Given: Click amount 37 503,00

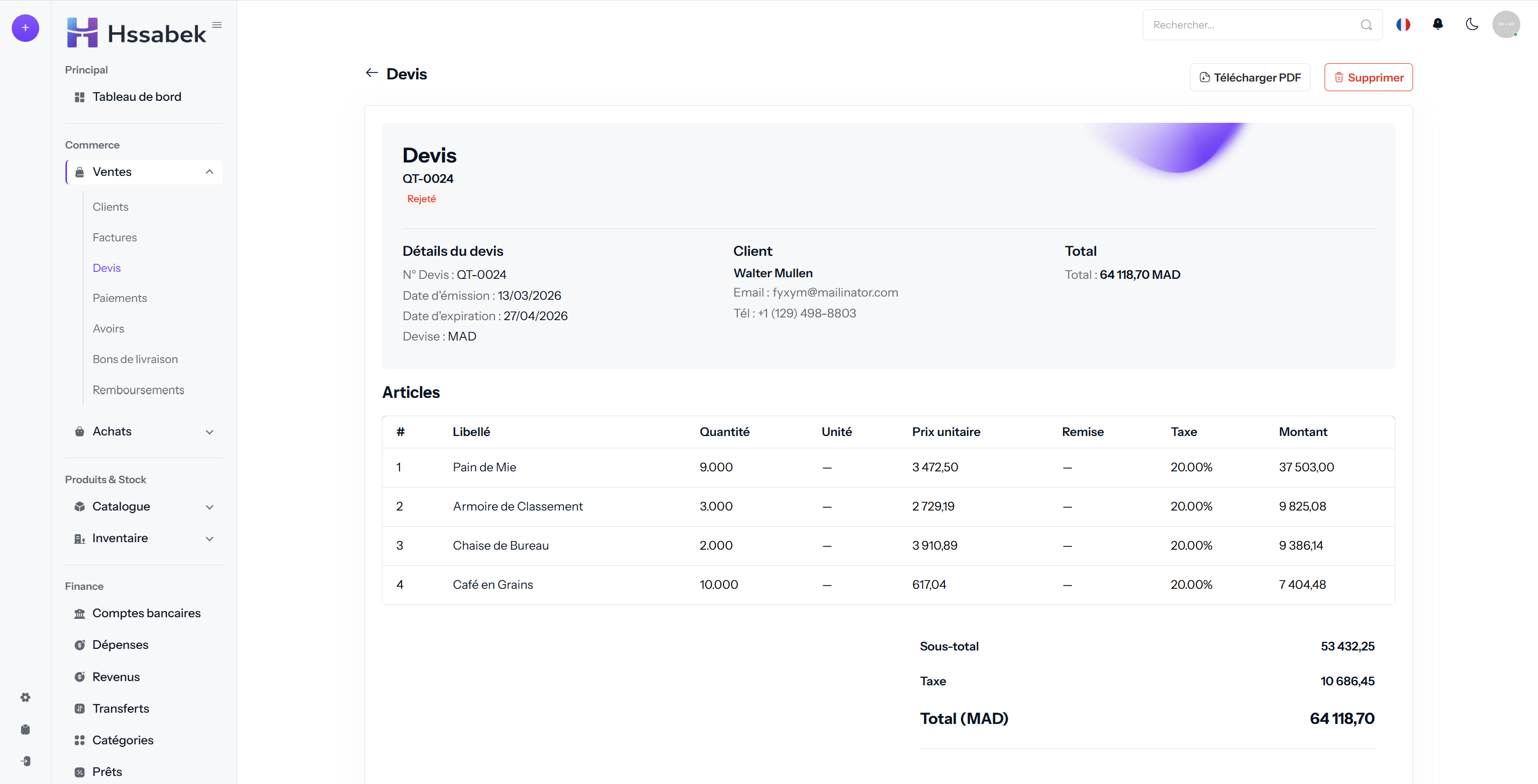Looking at the screenshot, I should click(1306, 467).
